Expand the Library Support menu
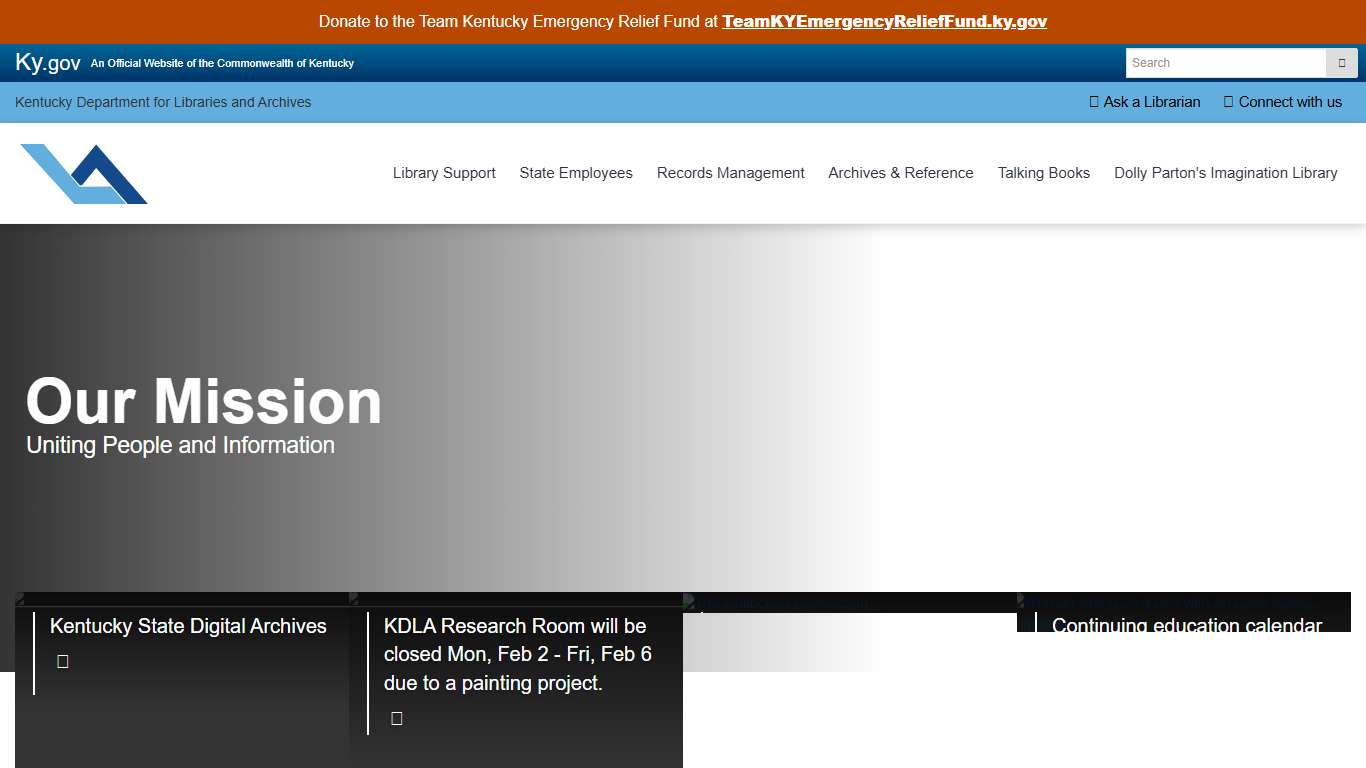Screen dimensions: 1366x768 (444, 173)
